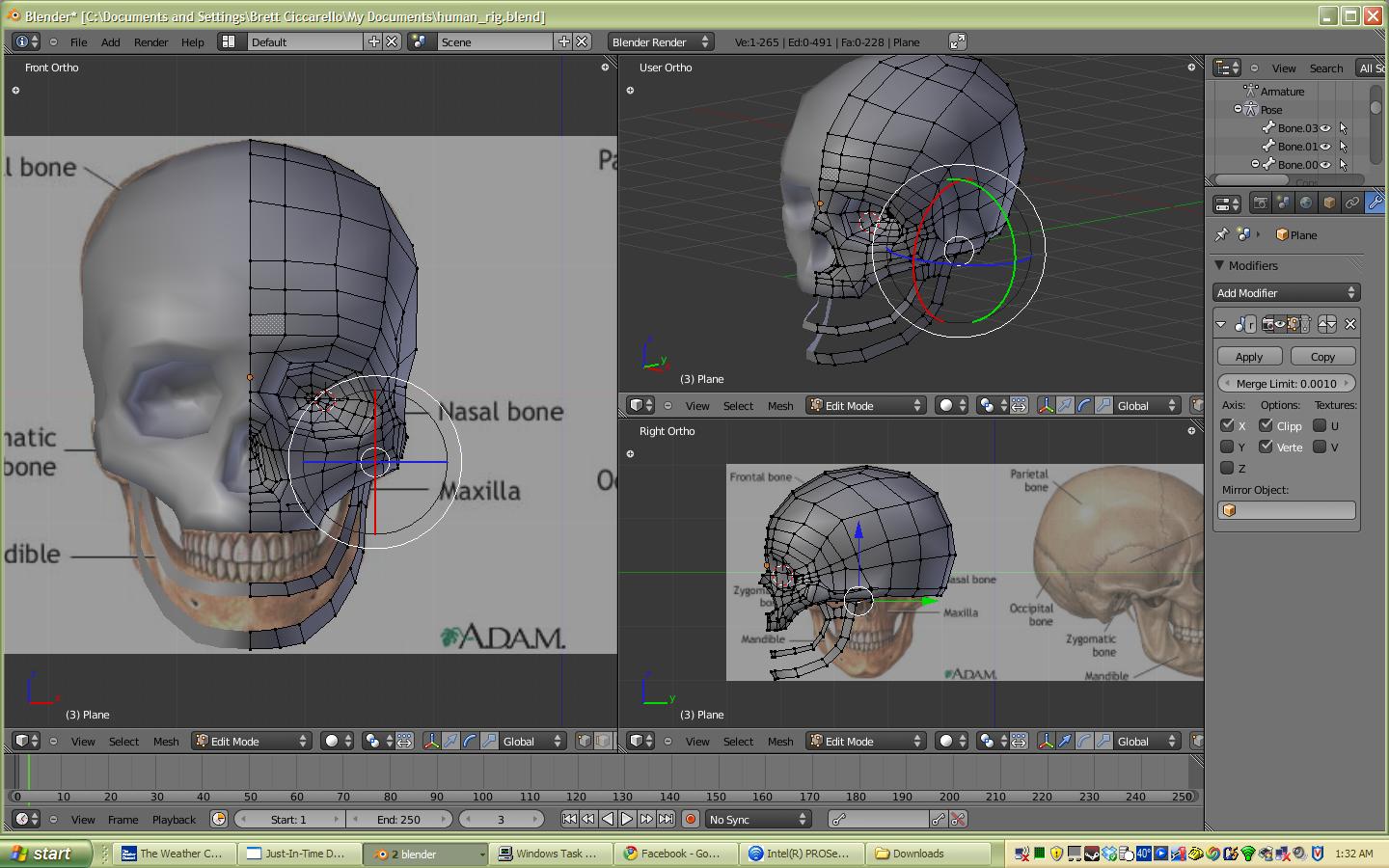1389x868 pixels.
Task: Enable the U texture mirror checkbox
Action: [1320, 425]
